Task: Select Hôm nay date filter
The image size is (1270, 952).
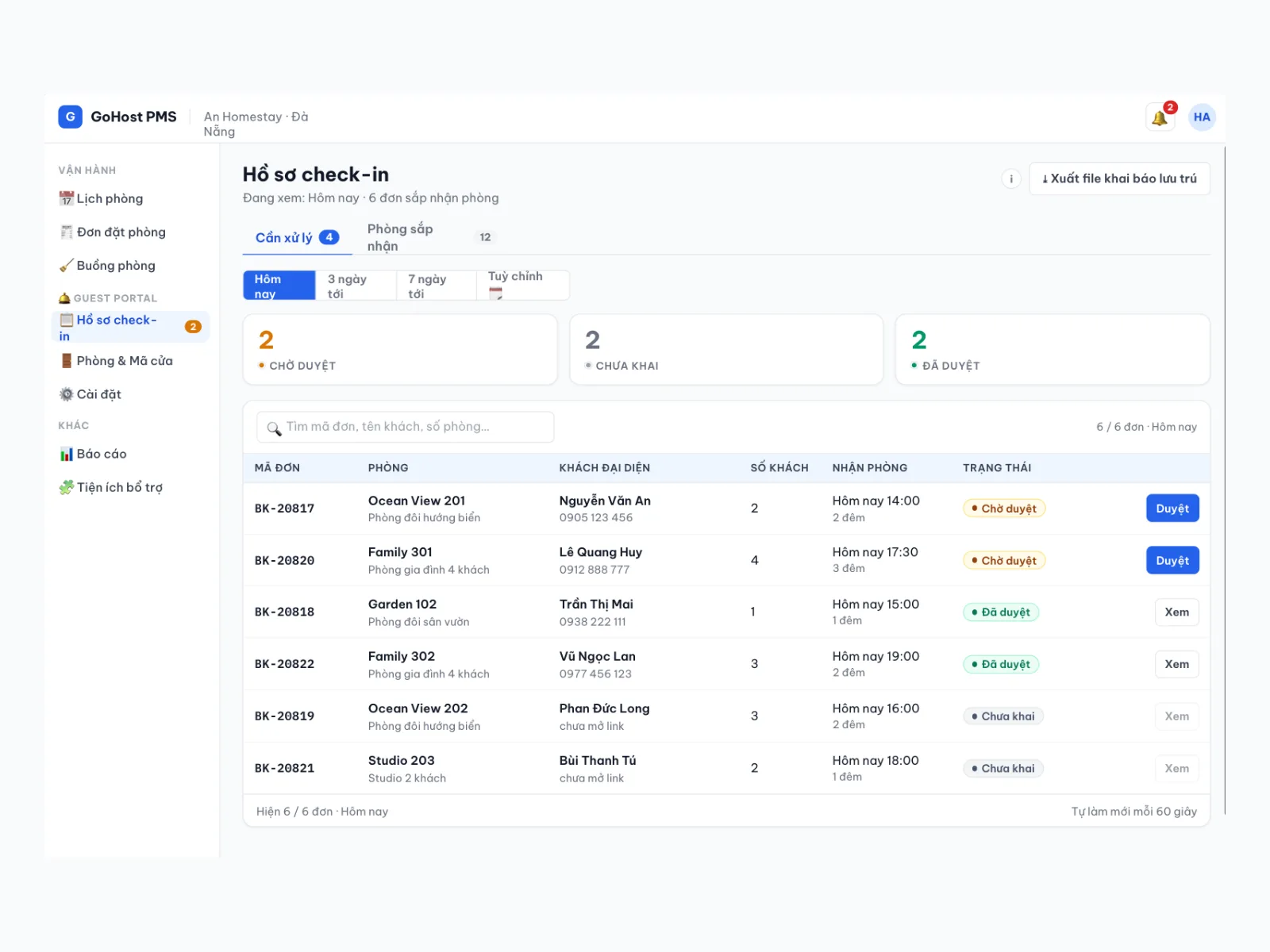Action: 279,286
